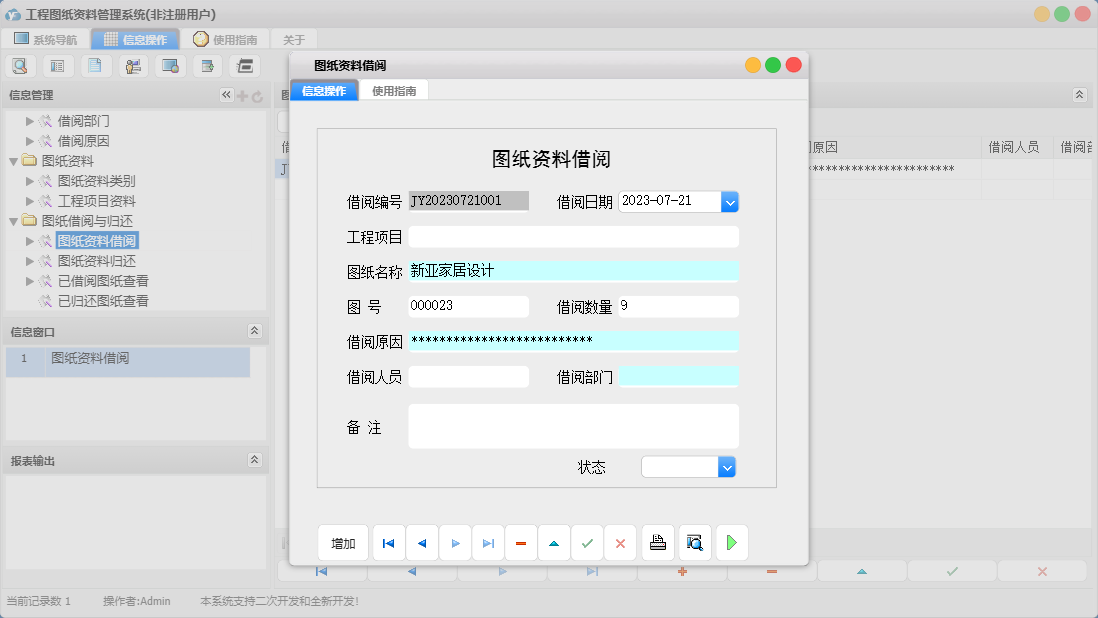This screenshot has width=1098, height=618.
Task: Select the search preview tool in the toolbar
Action: click(x=21, y=65)
